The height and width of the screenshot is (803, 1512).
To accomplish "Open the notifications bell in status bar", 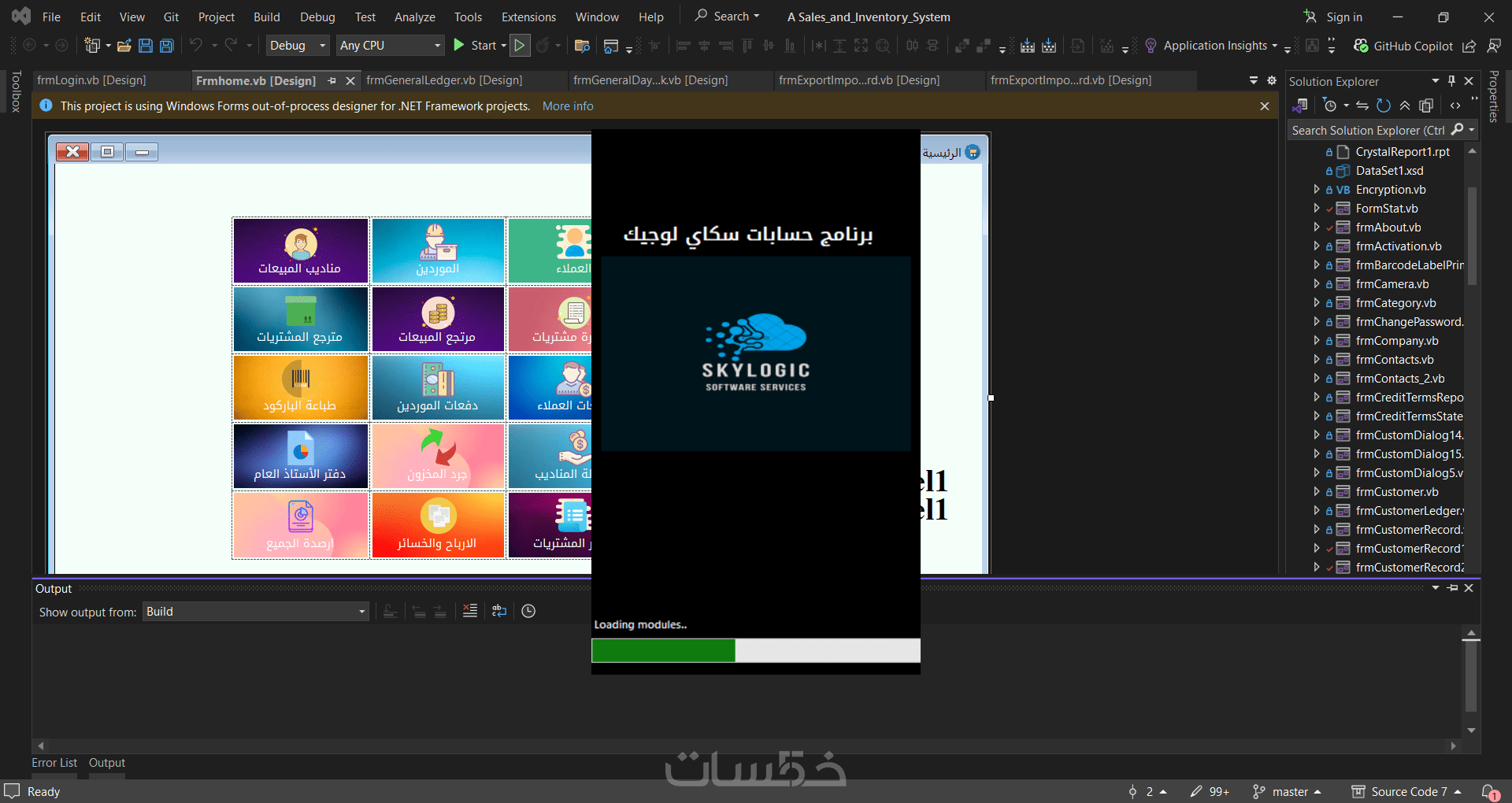I will [x=1490, y=792].
